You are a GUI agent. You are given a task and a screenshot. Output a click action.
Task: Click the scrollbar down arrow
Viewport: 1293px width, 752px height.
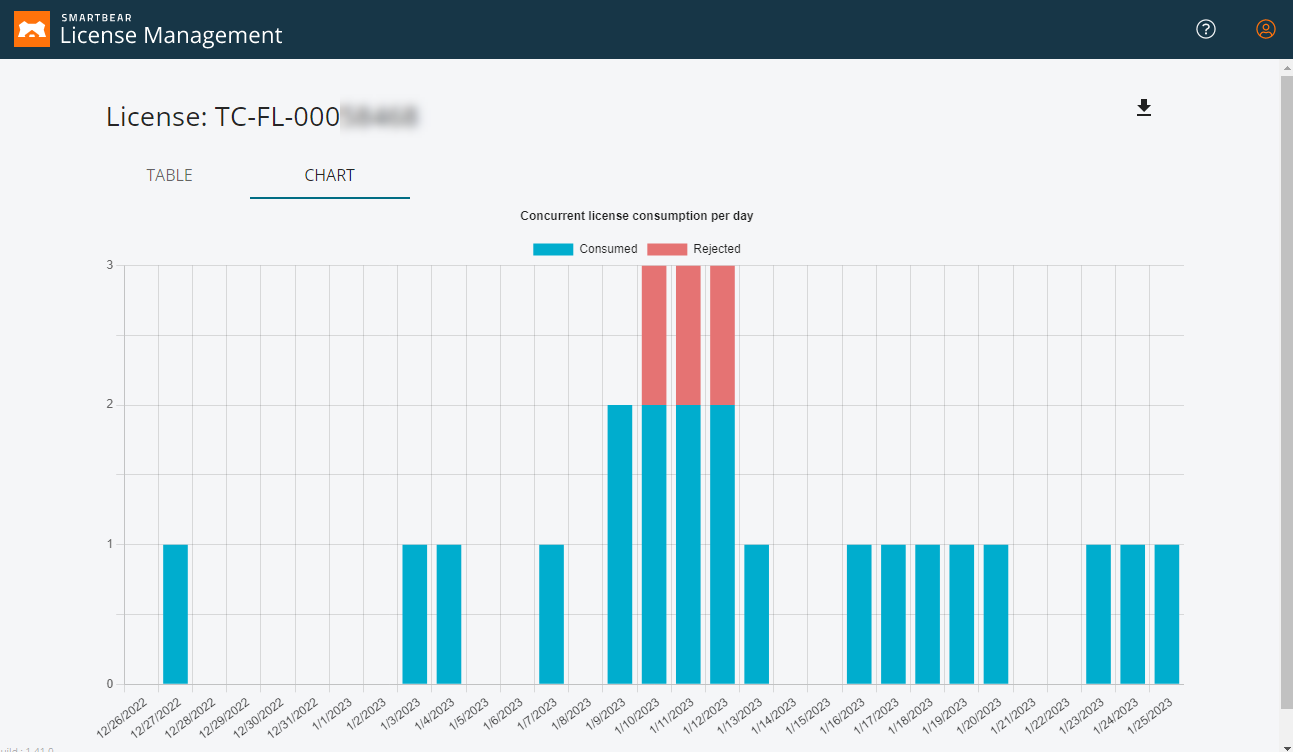coord(1286,744)
